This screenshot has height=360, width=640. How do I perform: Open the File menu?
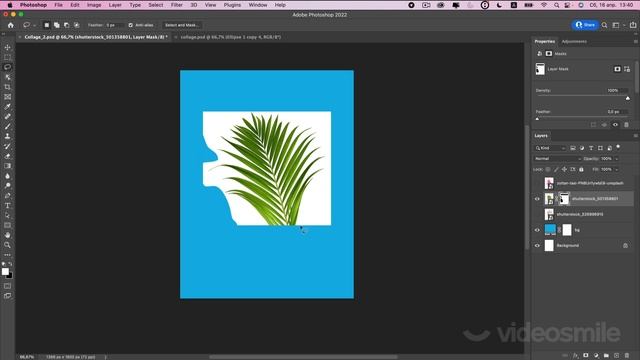pyautogui.click(x=58, y=5)
